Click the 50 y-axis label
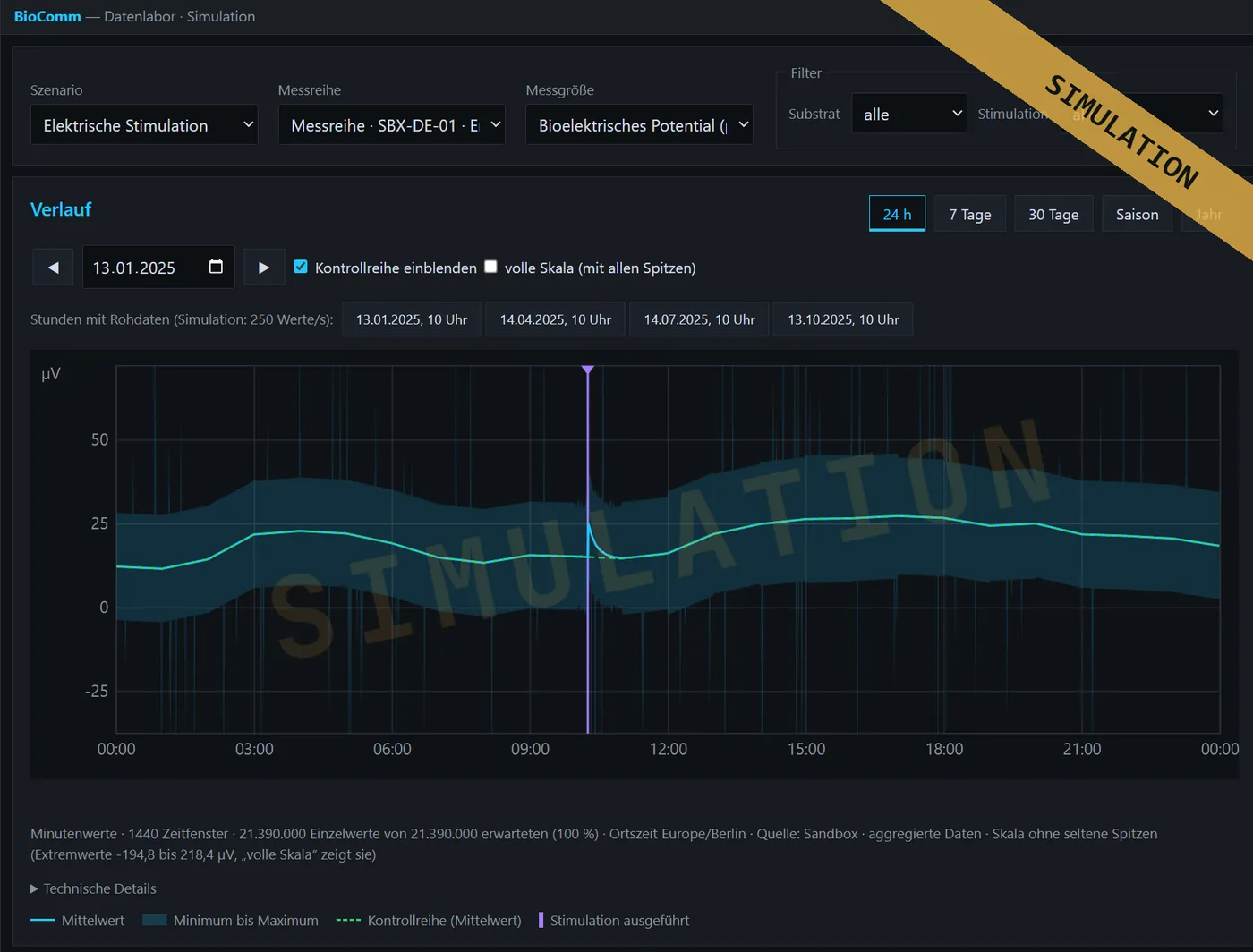 (99, 439)
